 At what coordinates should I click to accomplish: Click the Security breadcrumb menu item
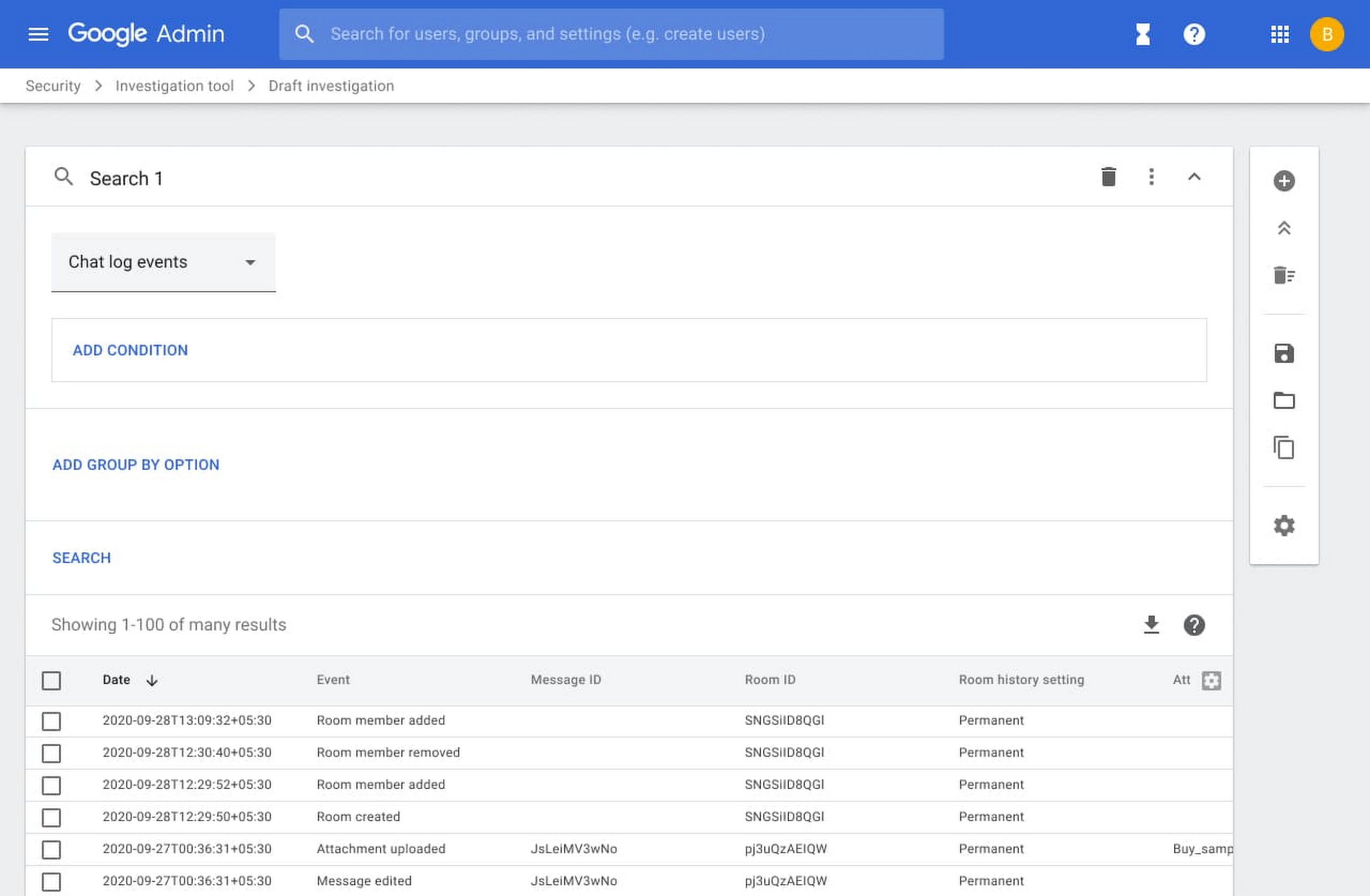[x=52, y=86]
